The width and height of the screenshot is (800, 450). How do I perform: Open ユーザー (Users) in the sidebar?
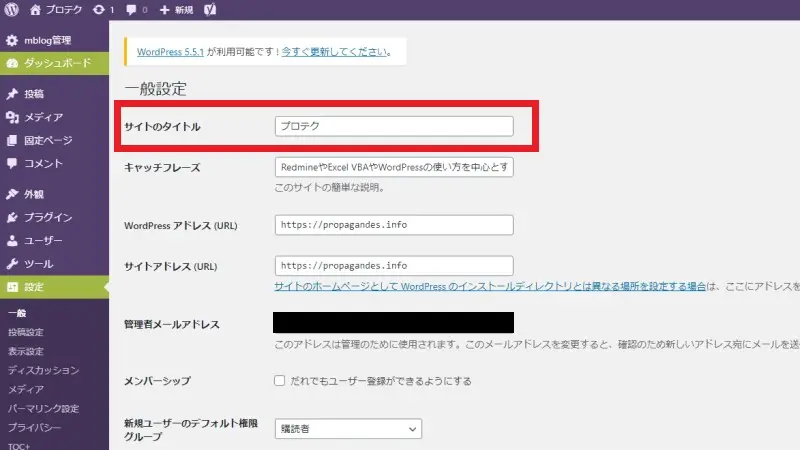tap(42, 241)
